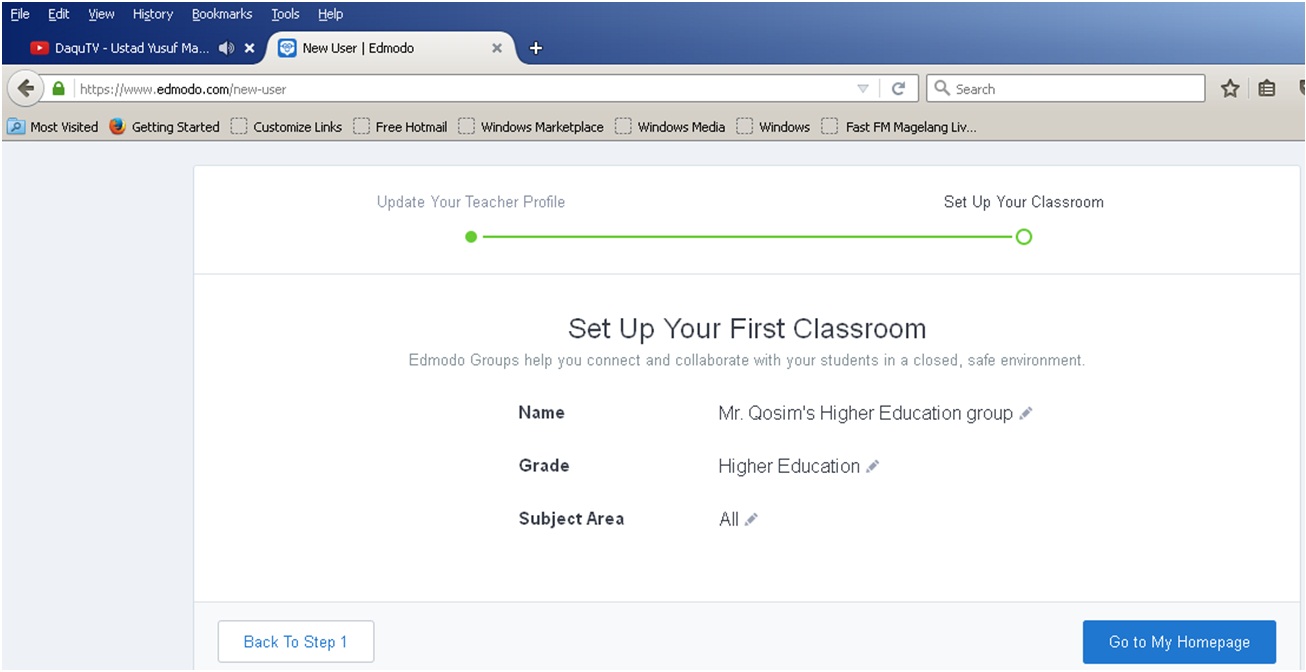Open Most Visited bookmarks folder
Screen dimensions: 1306x672
[53, 127]
